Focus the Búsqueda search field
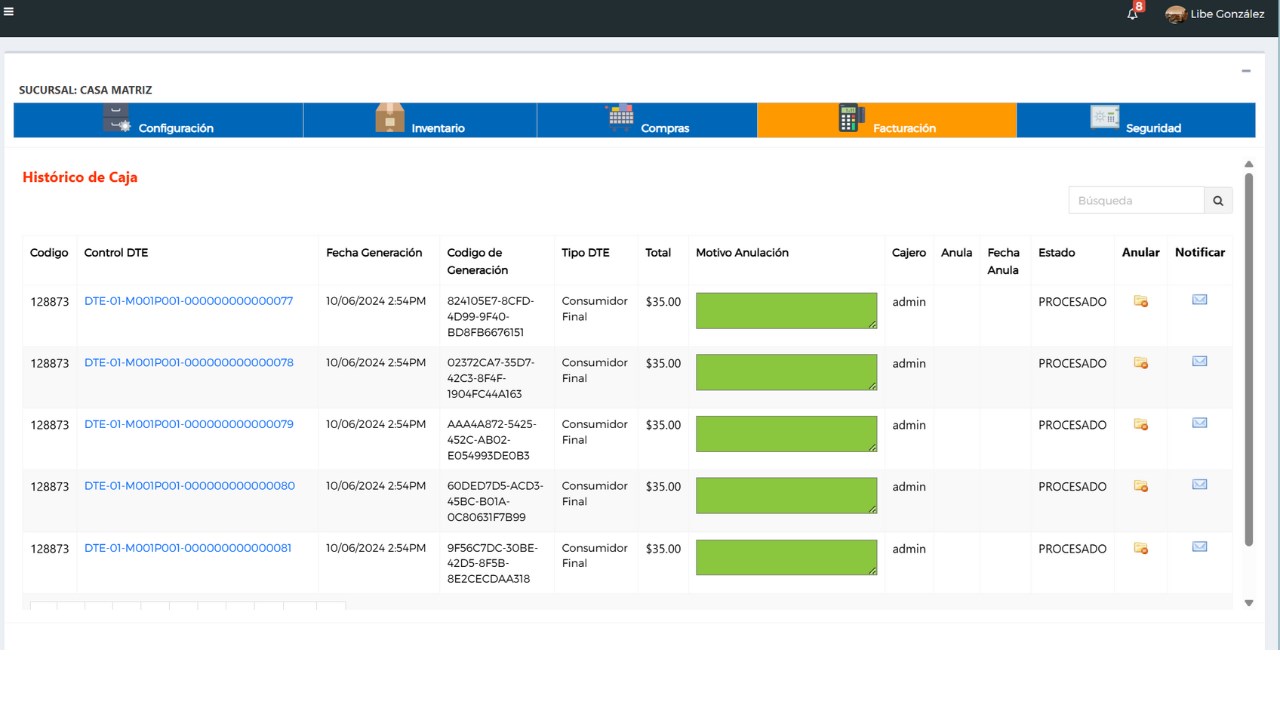 (x=1136, y=200)
